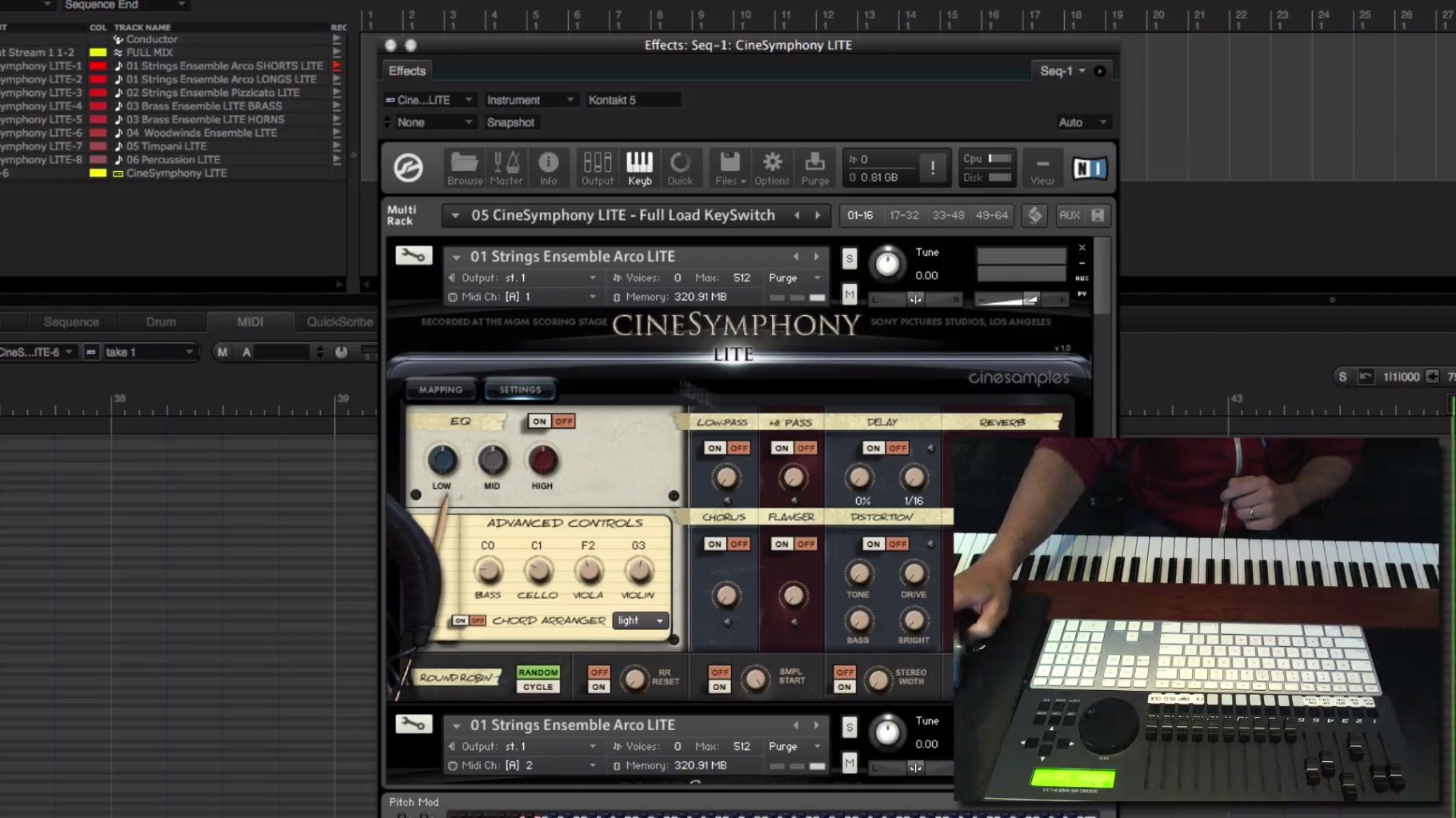Click the first instrument Tune knob
1456x818 pixels.
click(x=887, y=263)
